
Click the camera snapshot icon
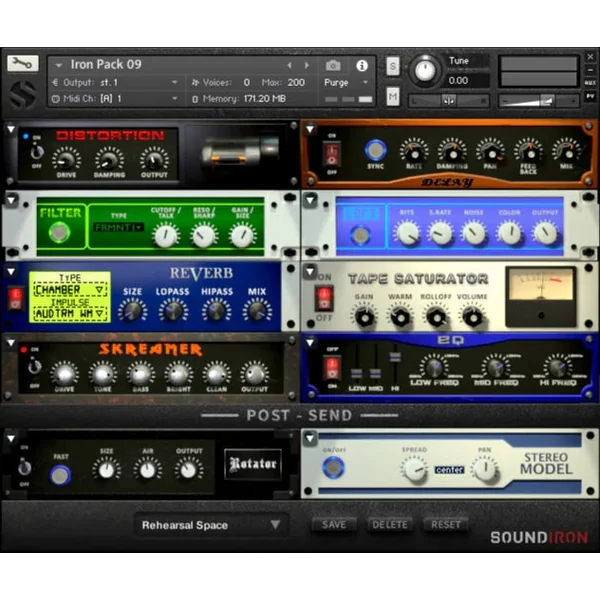click(x=333, y=66)
